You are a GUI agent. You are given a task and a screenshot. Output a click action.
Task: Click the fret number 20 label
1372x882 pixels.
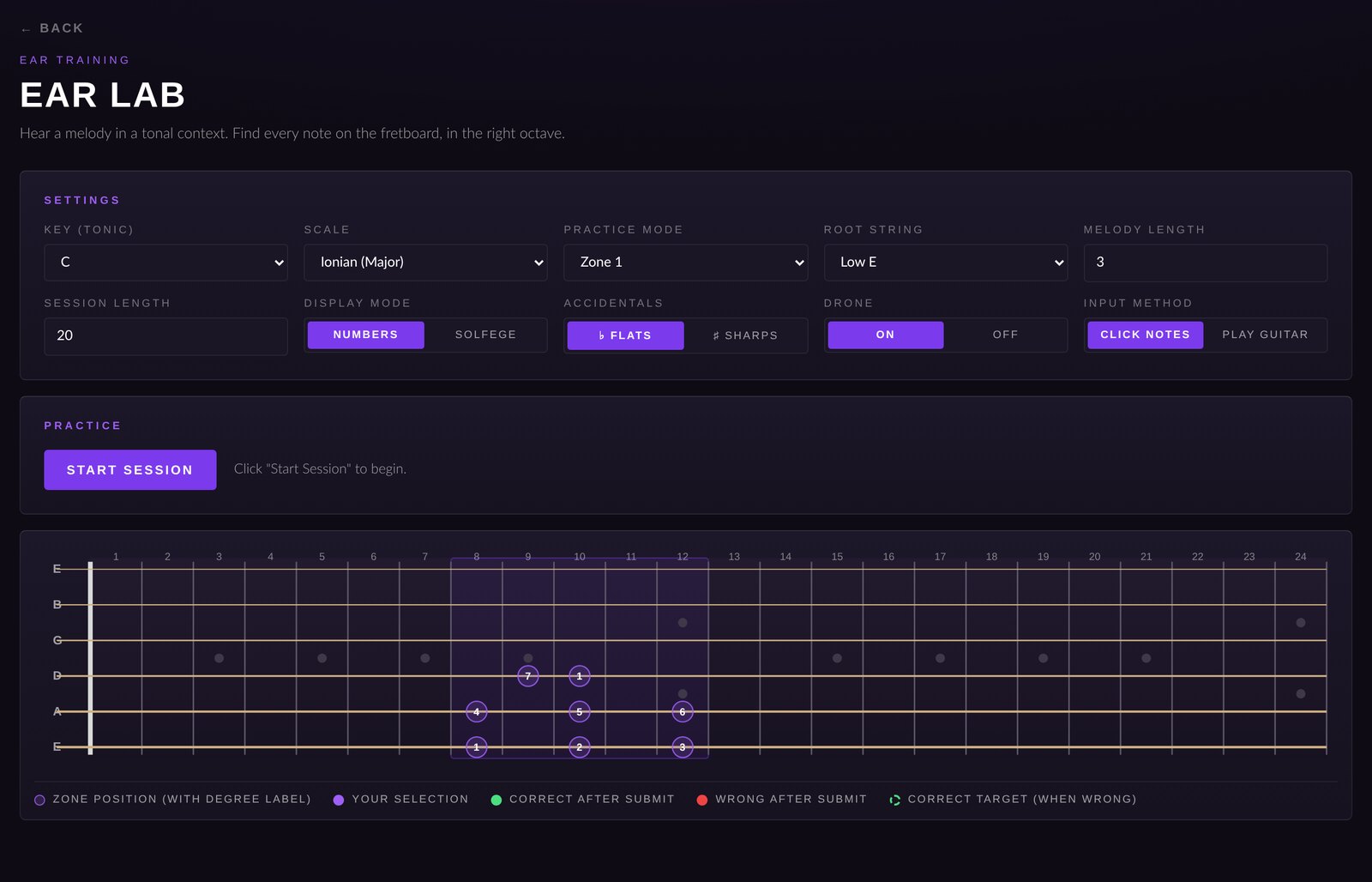pyautogui.click(x=1094, y=557)
